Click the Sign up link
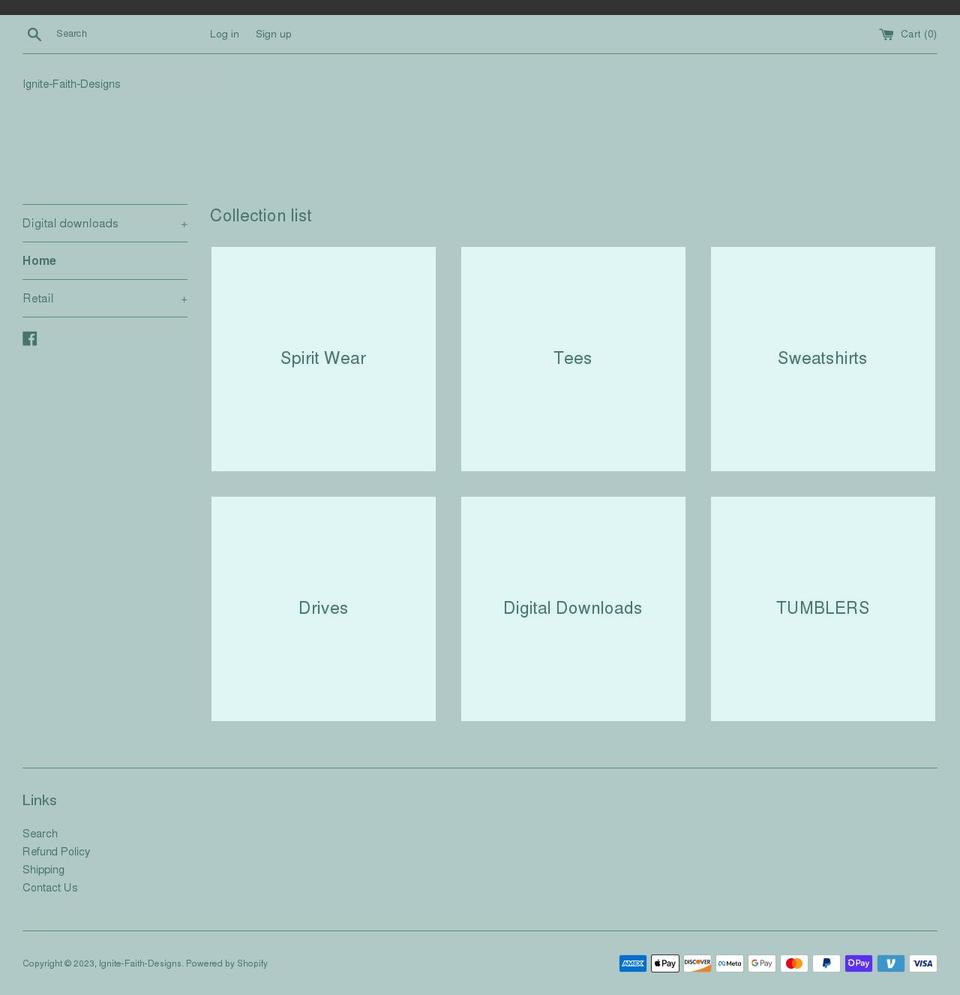 coord(273,33)
